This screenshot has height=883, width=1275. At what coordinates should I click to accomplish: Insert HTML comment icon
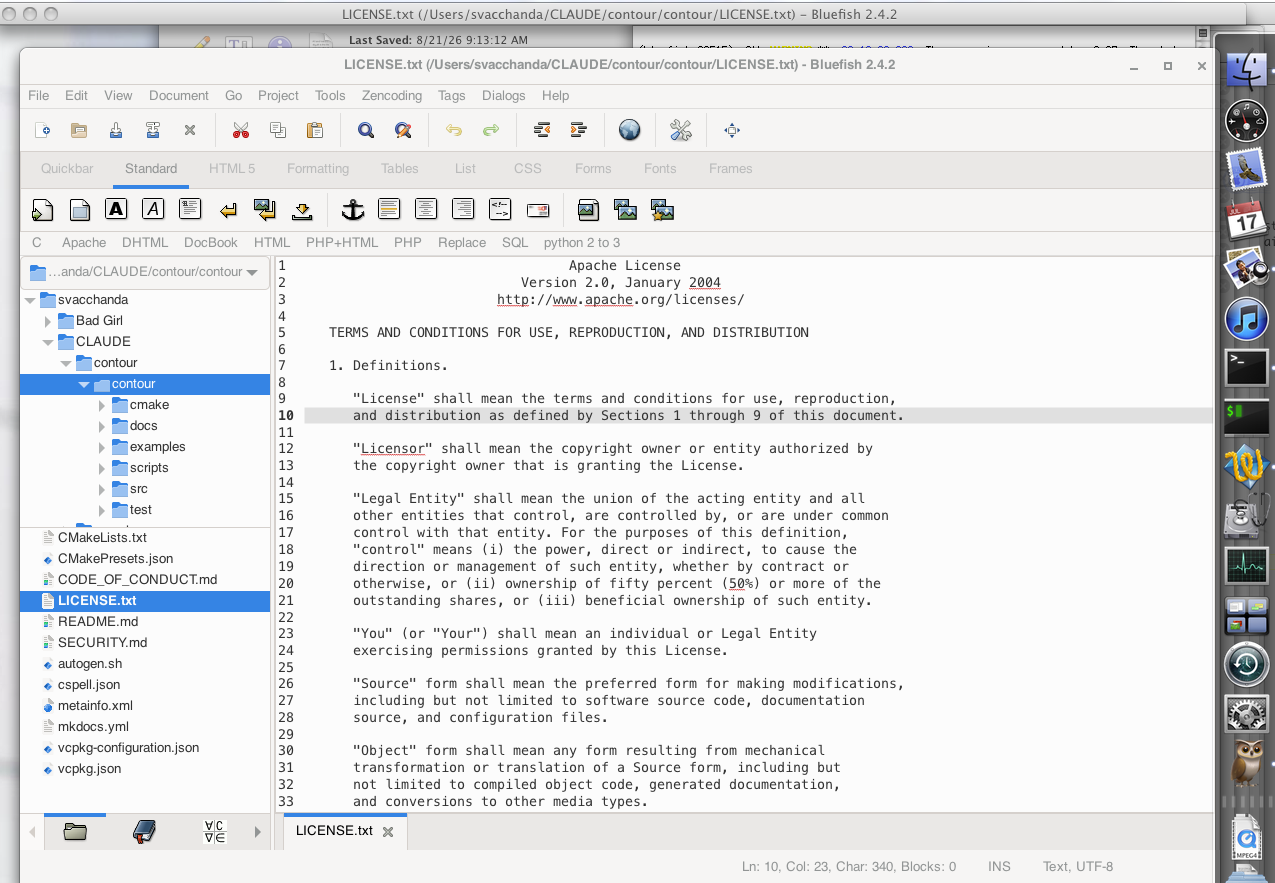pos(500,209)
